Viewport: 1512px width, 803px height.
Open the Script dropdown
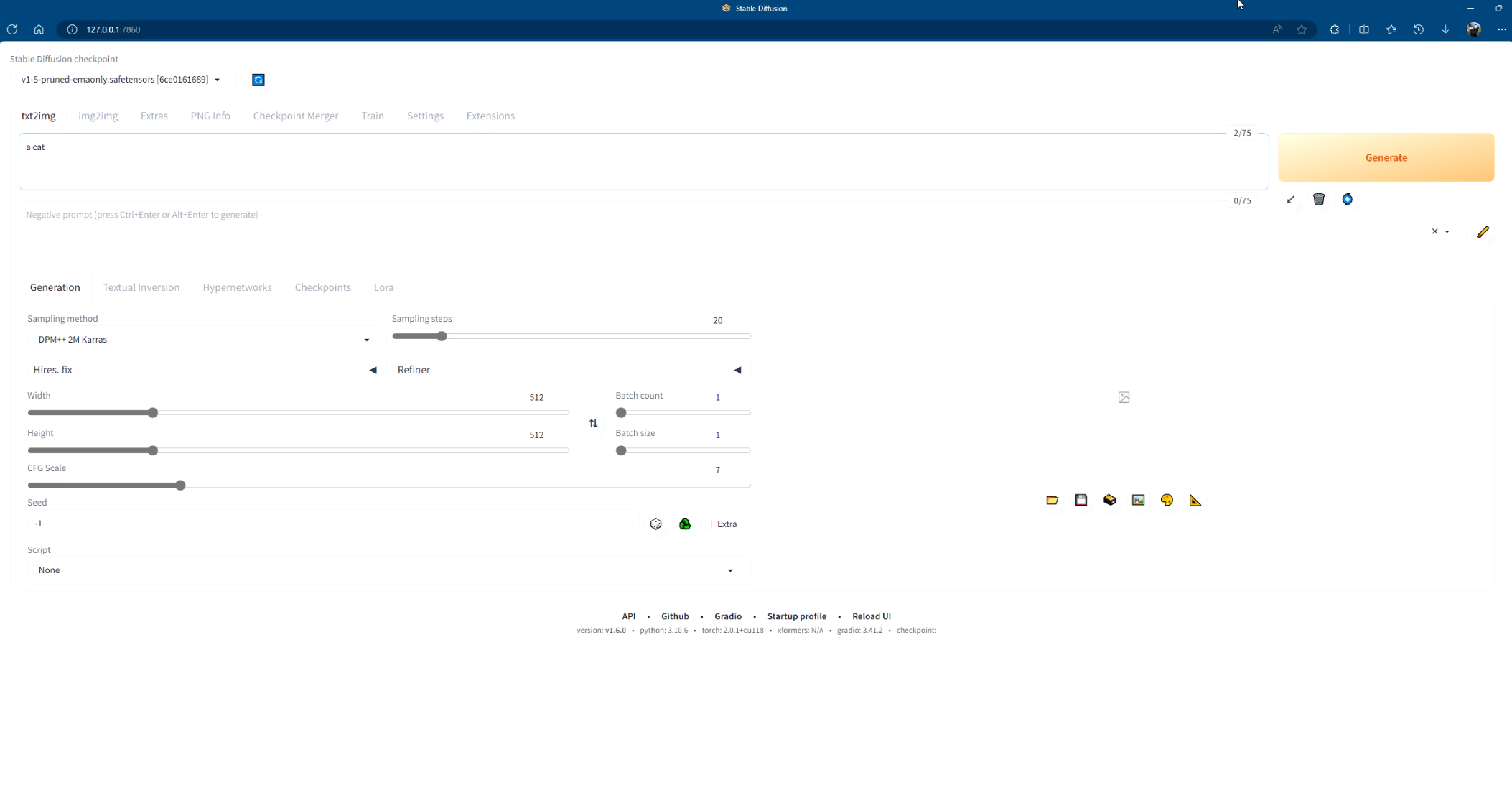pyautogui.click(x=388, y=570)
